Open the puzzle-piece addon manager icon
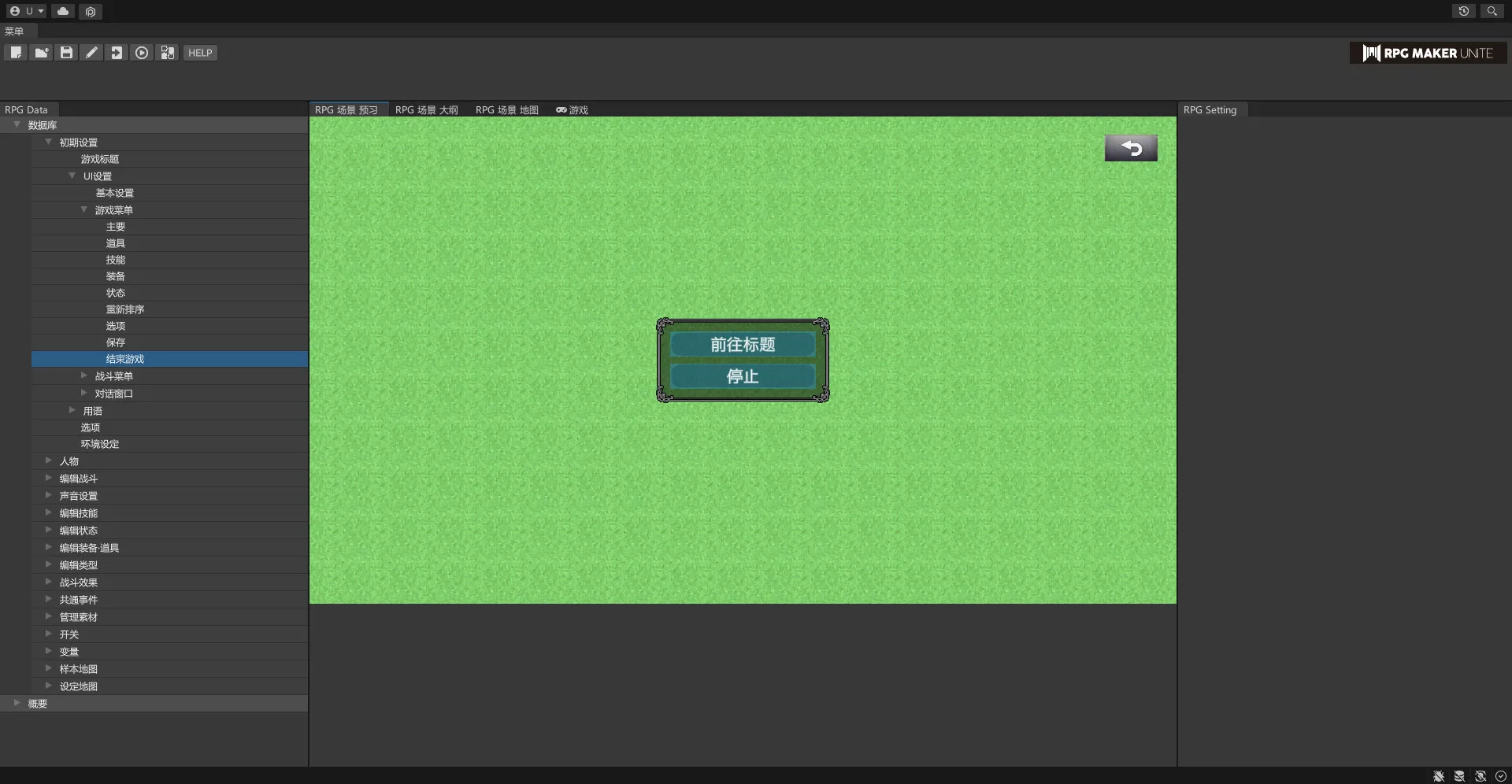Screen dimensions: 1512x784 click(167, 53)
